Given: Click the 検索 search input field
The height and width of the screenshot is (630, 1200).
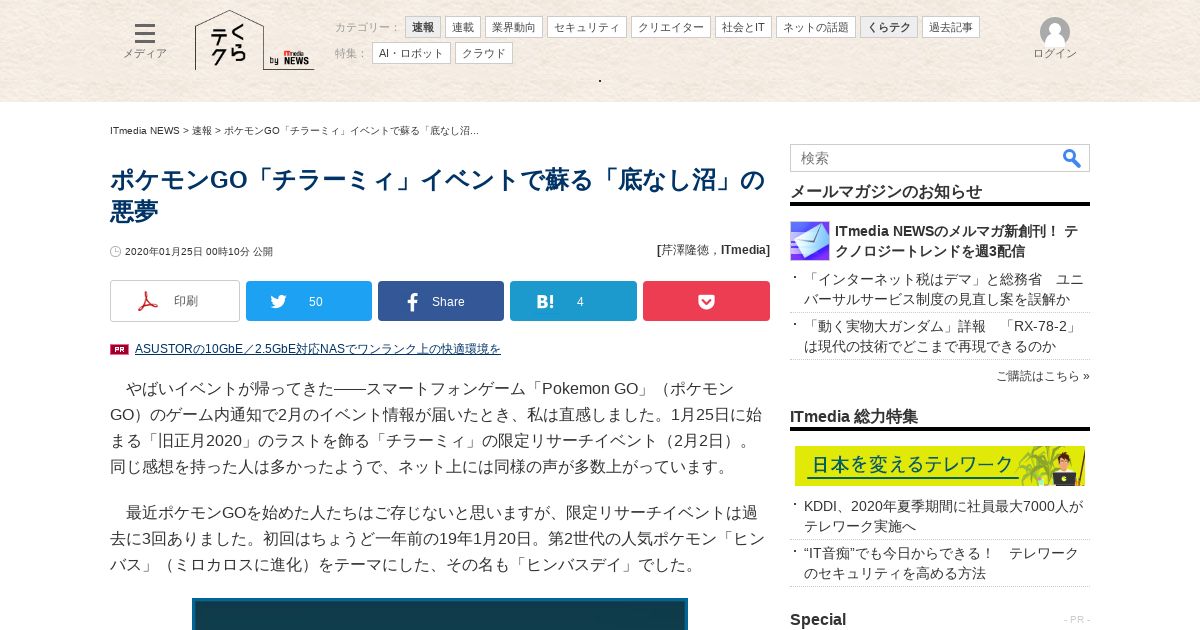Looking at the screenshot, I should coord(925,158).
